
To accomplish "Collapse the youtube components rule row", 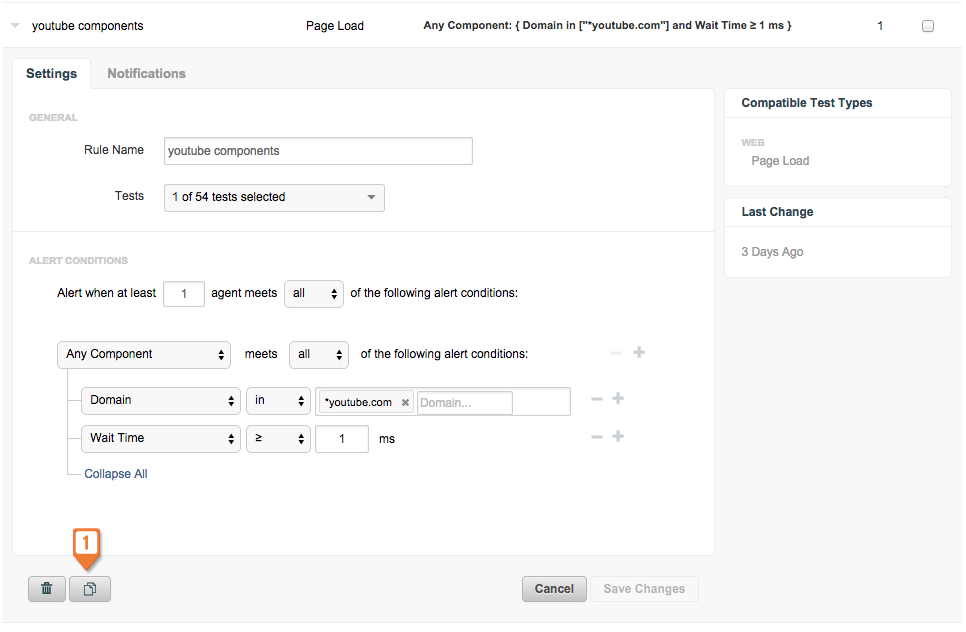I will 15,25.
